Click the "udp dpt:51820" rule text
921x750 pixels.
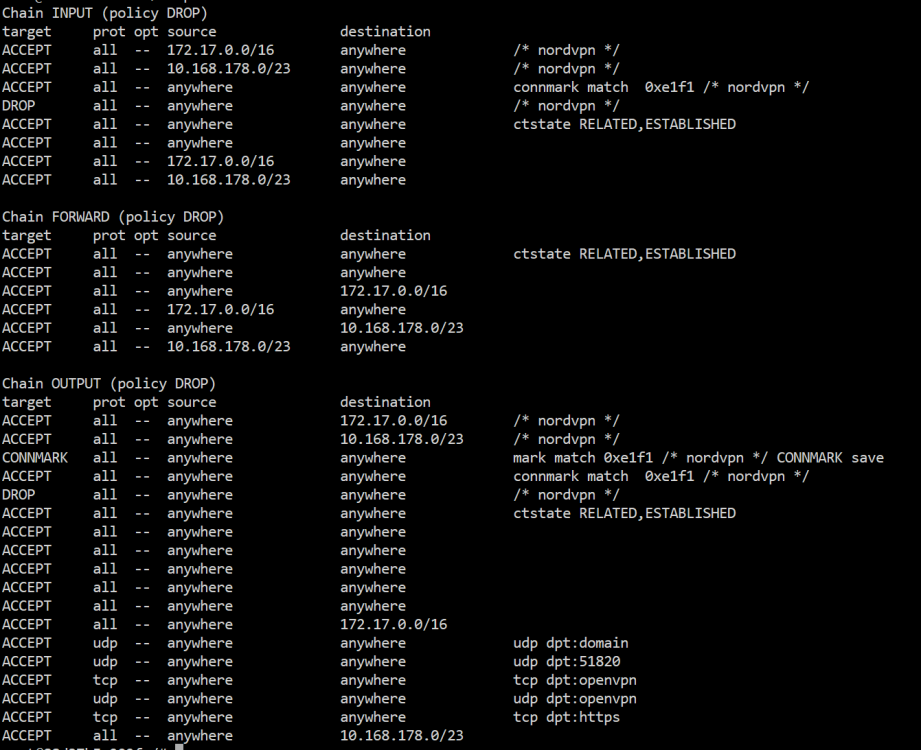tap(567, 661)
